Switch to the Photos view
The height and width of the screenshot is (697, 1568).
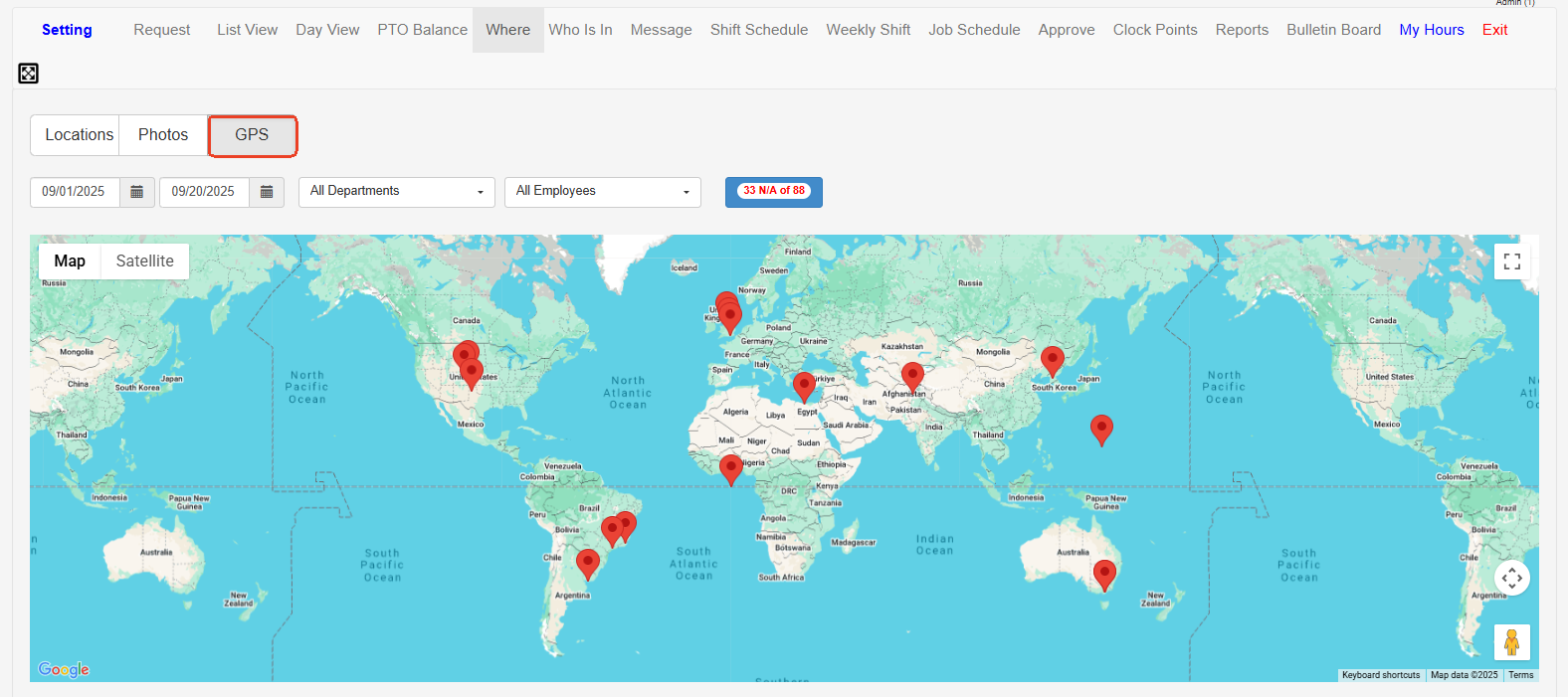tap(163, 135)
